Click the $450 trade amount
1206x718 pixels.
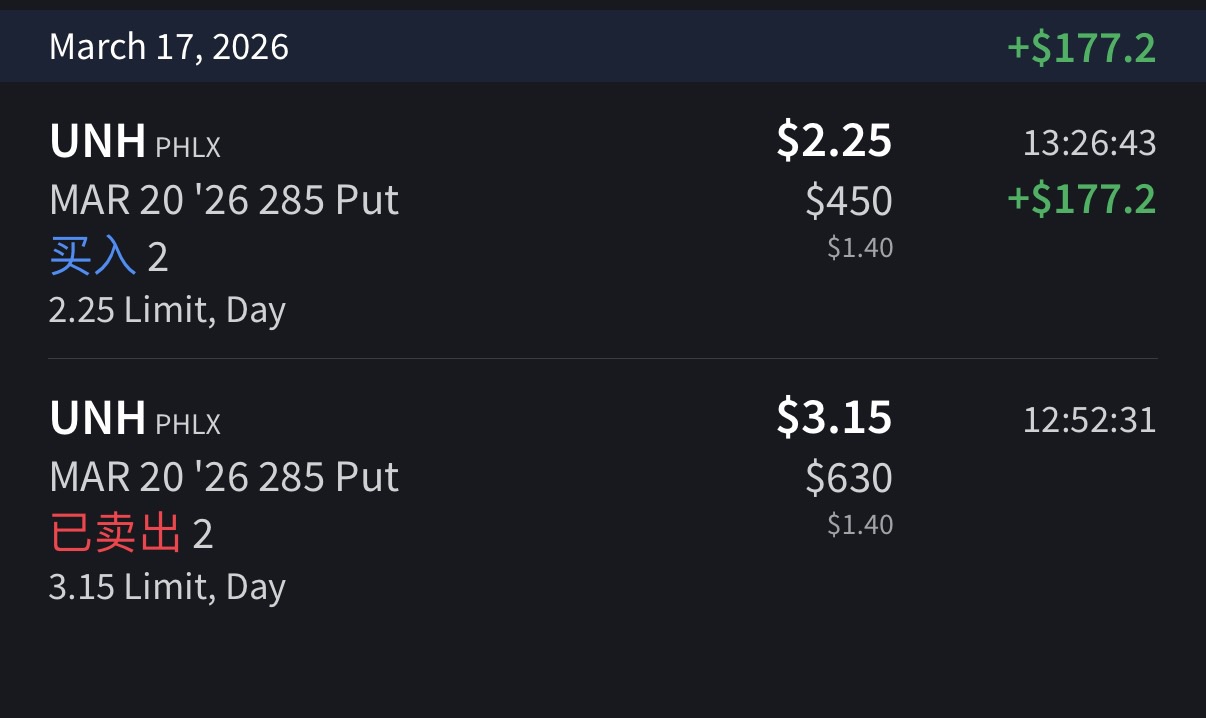(849, 201)
